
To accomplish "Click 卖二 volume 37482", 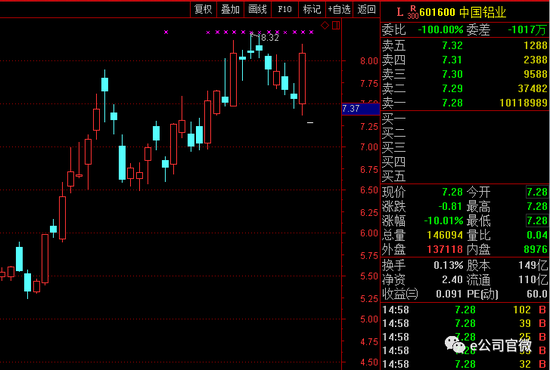I will coord(532,88).
